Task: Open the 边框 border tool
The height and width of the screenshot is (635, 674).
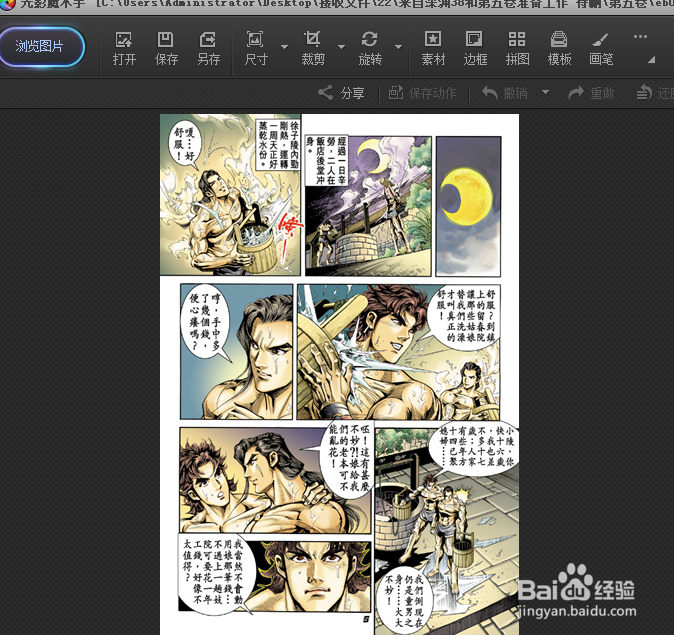Action: point(475,48)
